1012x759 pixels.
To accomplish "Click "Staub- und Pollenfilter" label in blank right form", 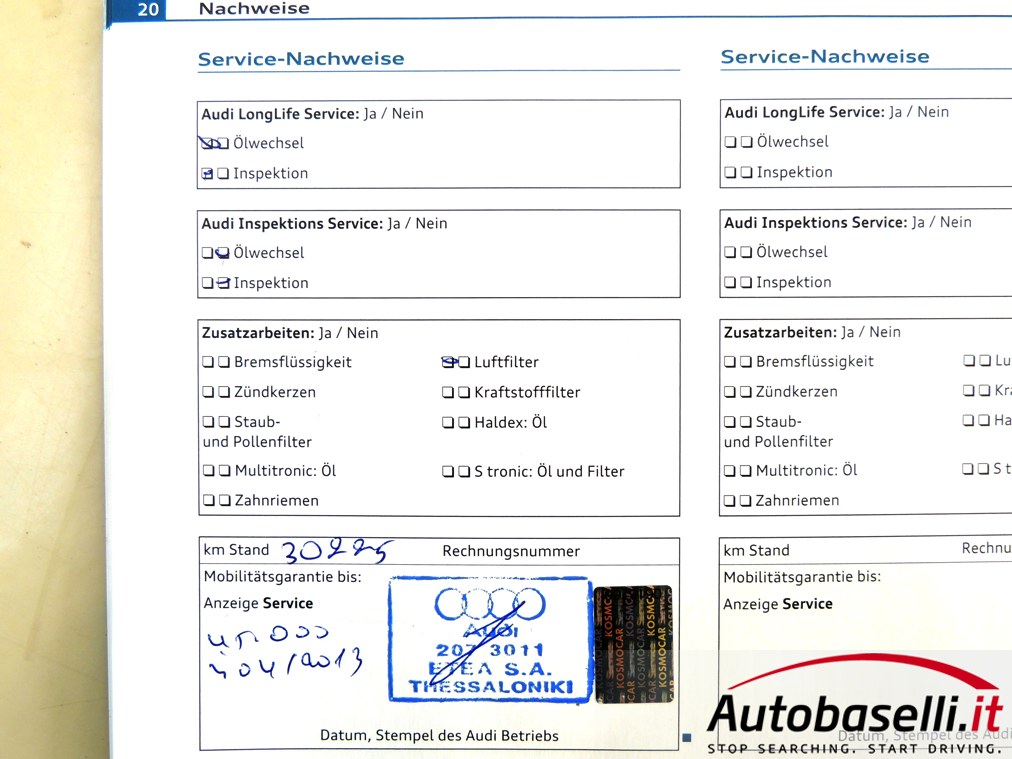I will pyautogui.click(x=778, y=432).
